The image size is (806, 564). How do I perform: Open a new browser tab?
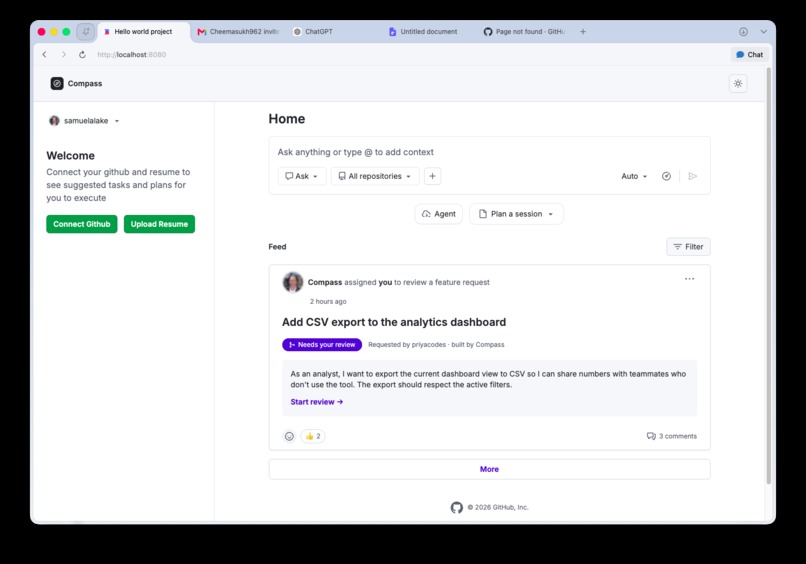[x=583, y=31]
